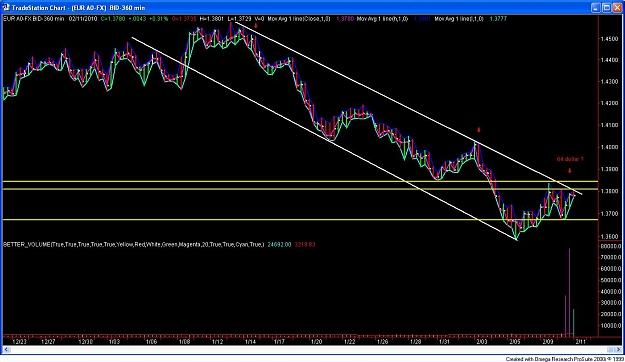Screen dimensions: 625x362
Task: Click the 1.3777 moving average value
Action: coord(498,19)
